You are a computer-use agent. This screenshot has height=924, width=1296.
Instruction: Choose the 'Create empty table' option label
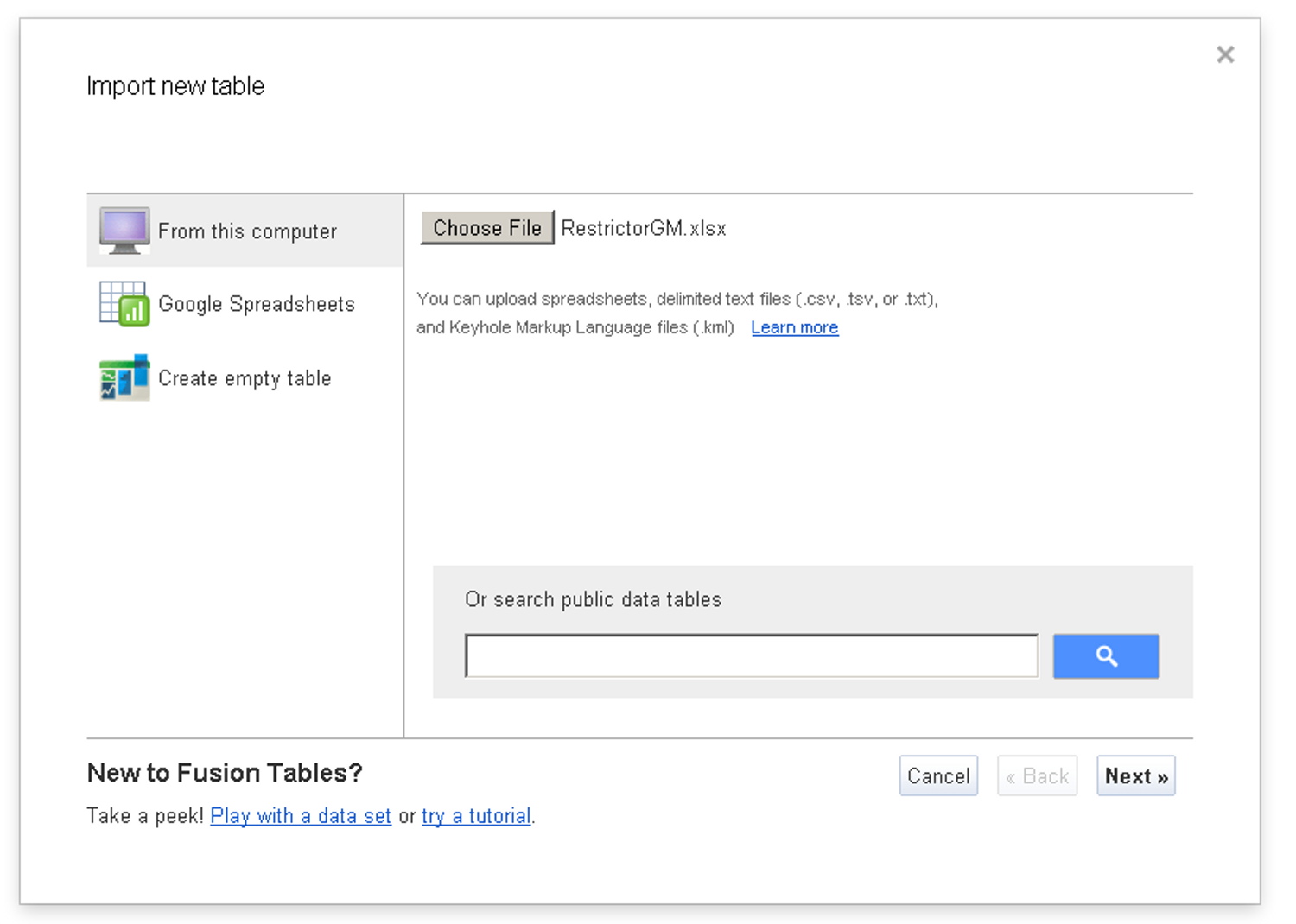(245, 378)
